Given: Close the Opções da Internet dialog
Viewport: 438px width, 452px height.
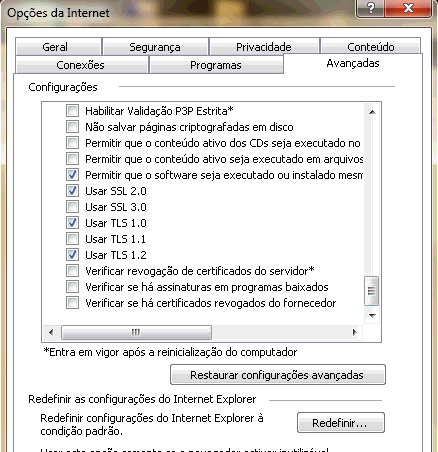Looking at the screenshot, I should (408, 8).
